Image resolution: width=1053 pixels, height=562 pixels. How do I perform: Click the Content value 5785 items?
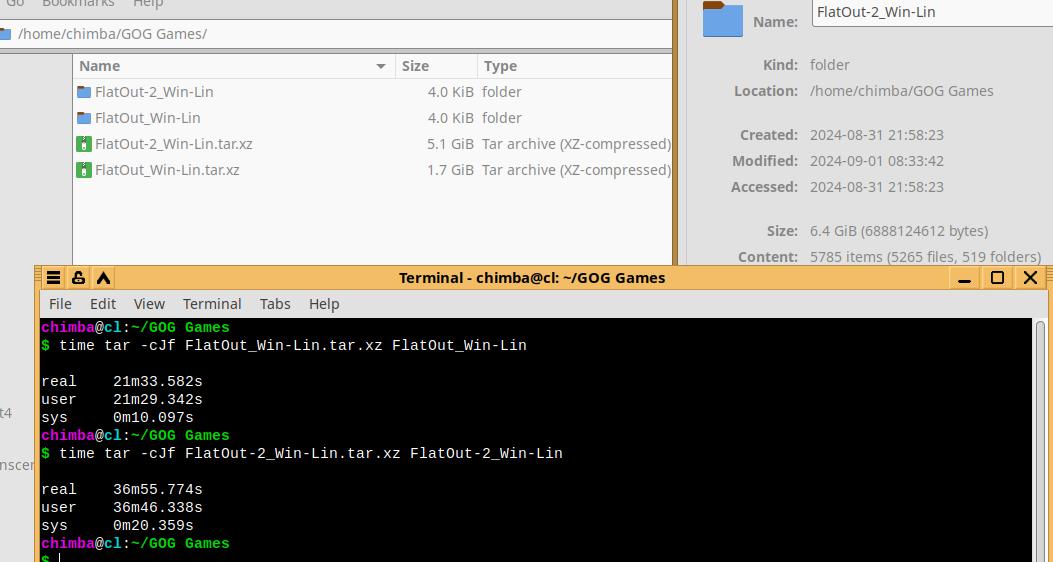(x=925, y=257)
